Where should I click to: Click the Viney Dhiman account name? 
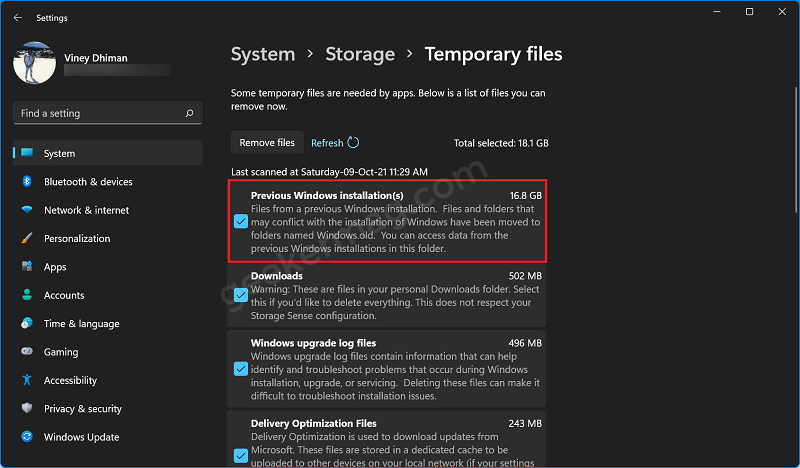click(x=96, y=58)
